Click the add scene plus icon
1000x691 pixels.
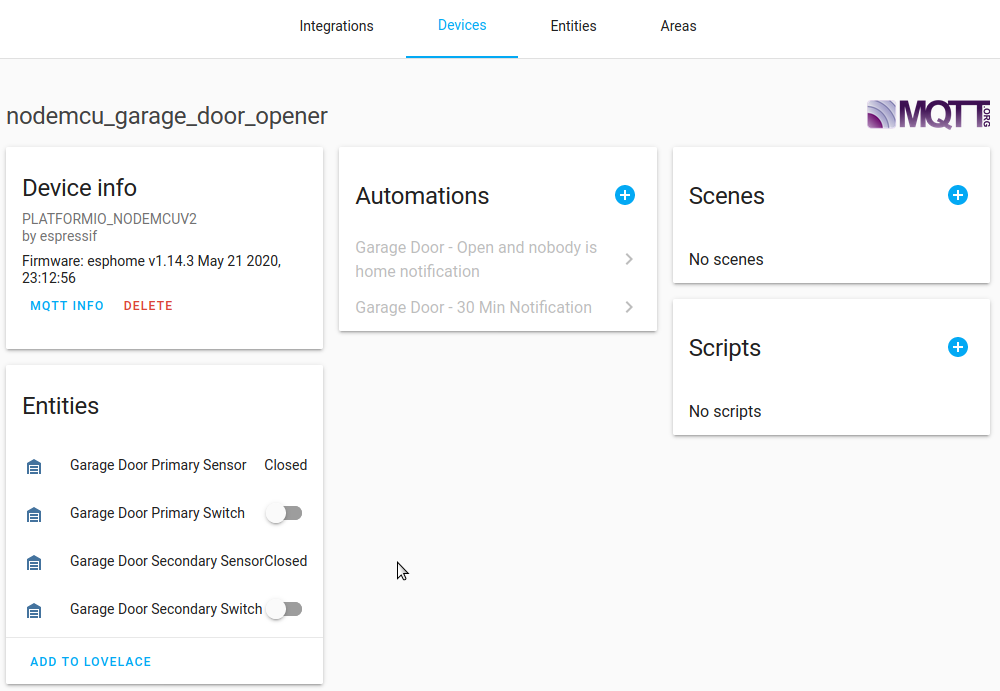pos(958,195)
